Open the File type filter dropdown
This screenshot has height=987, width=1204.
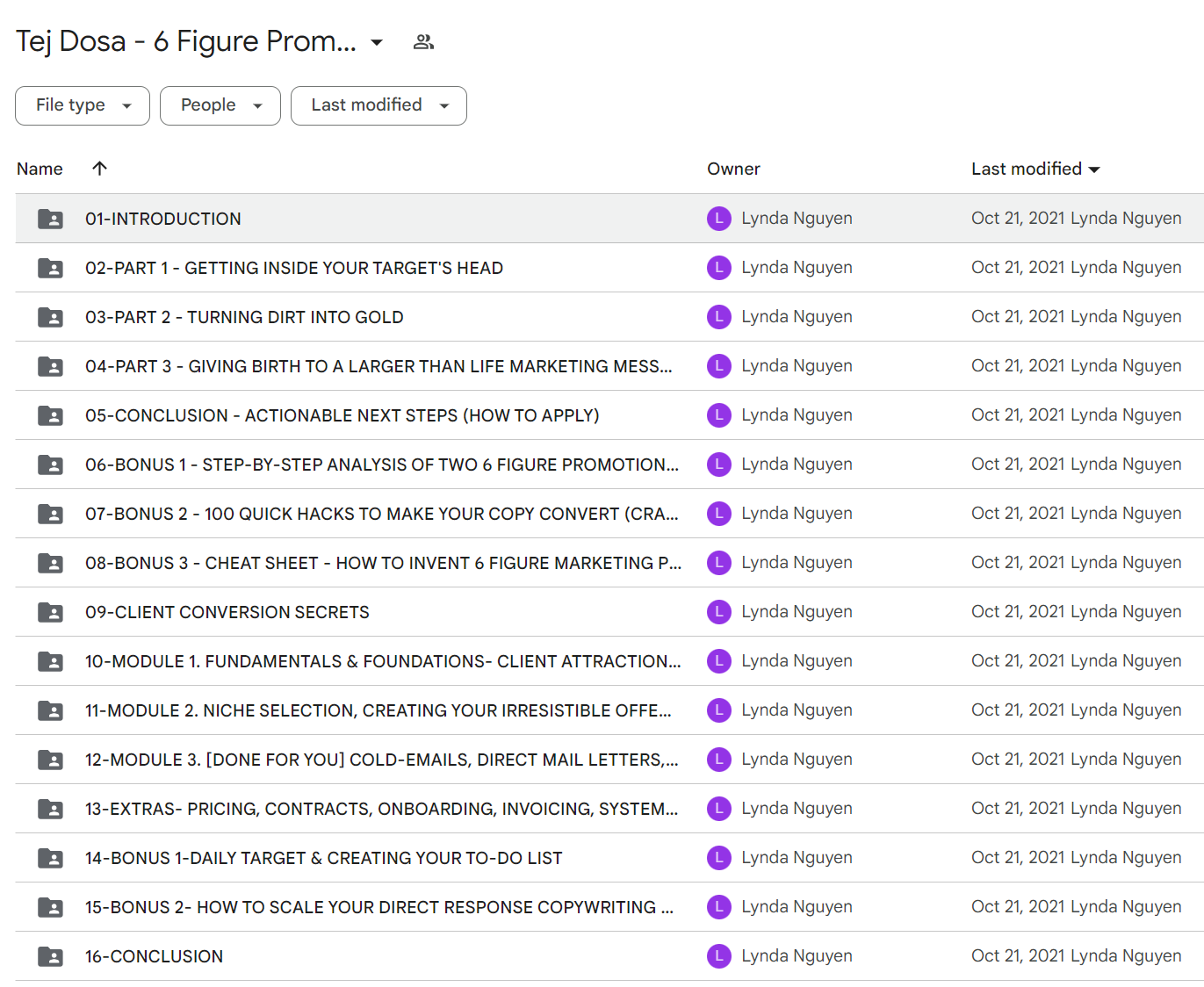tap(83, 105)
